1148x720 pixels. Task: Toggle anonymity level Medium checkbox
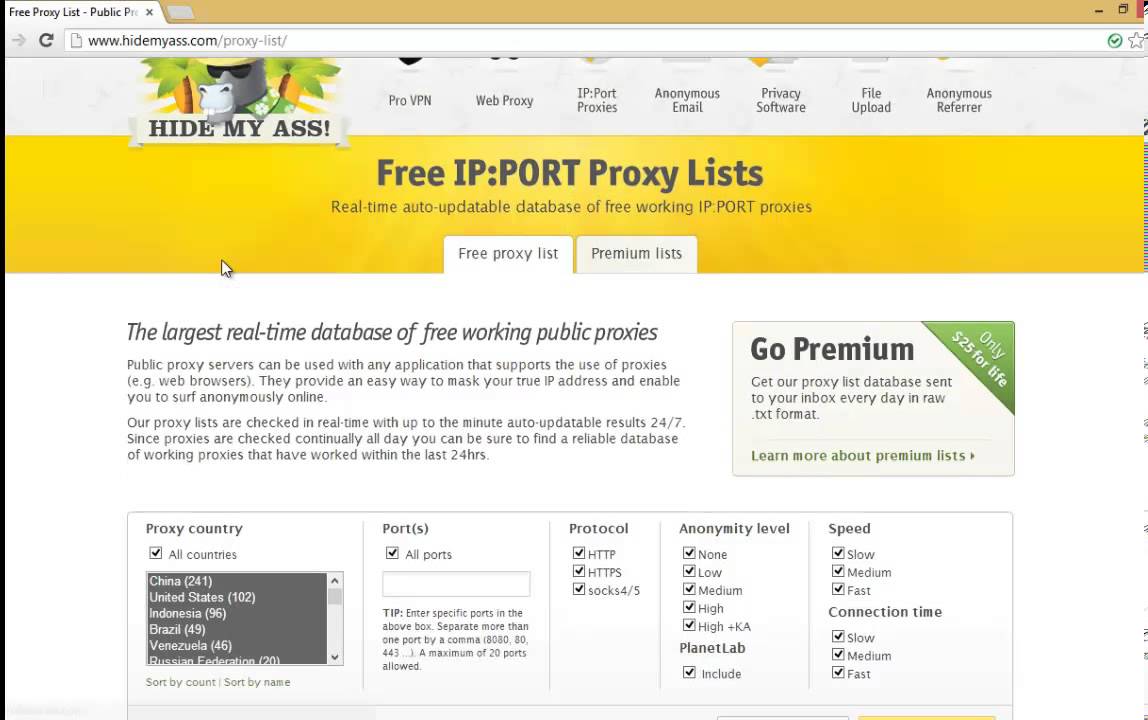[689, 589]
